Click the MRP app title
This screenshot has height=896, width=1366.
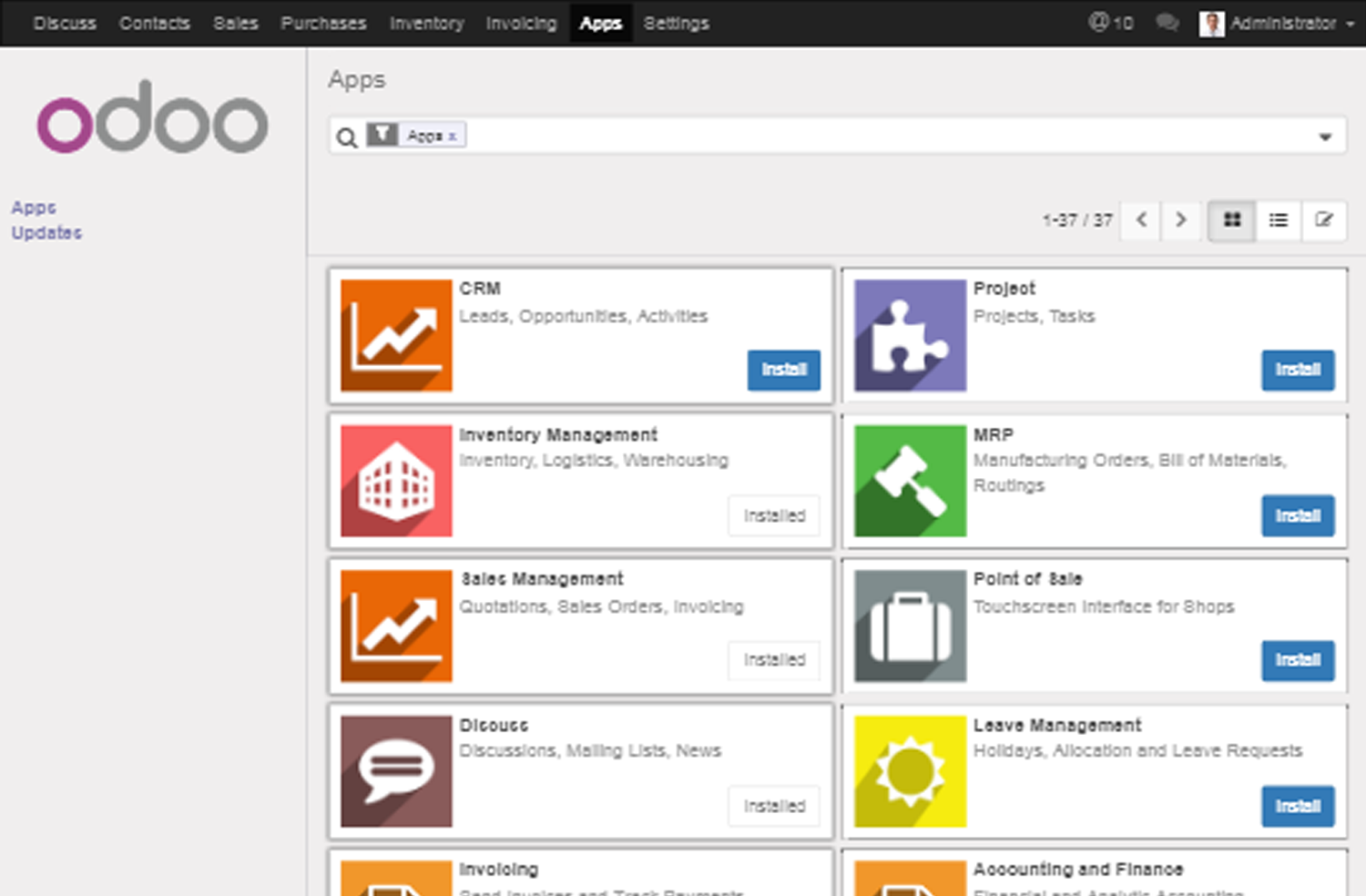(x=993, y=434)
